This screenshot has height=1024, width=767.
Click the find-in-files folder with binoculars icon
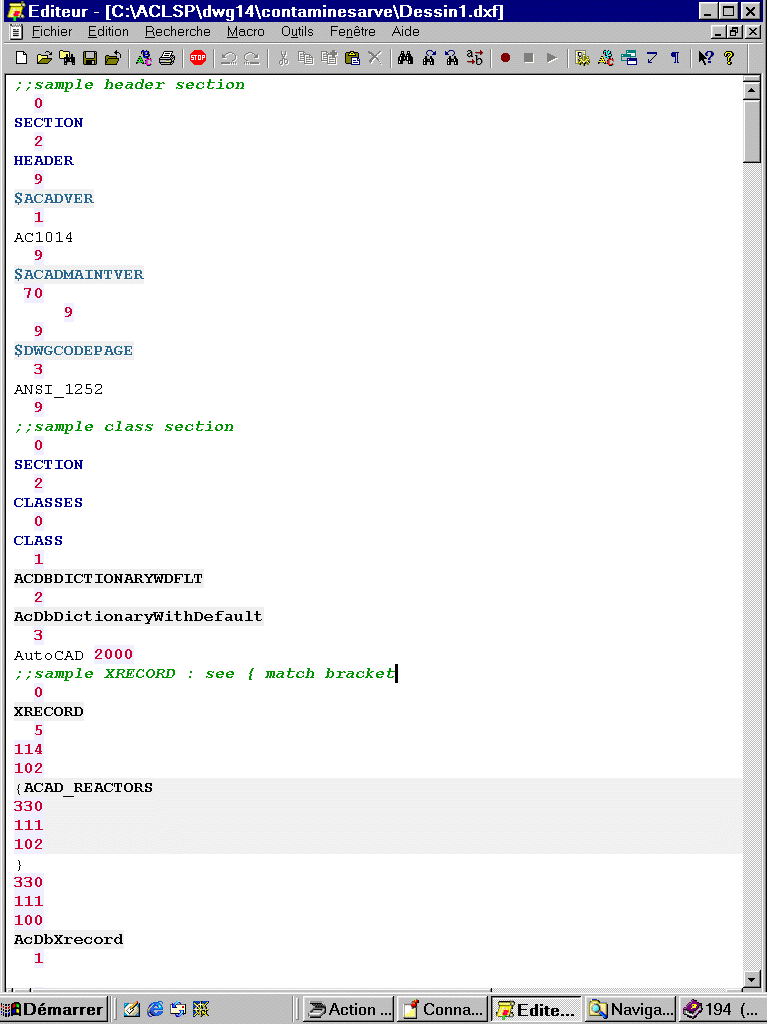[67, 58]
